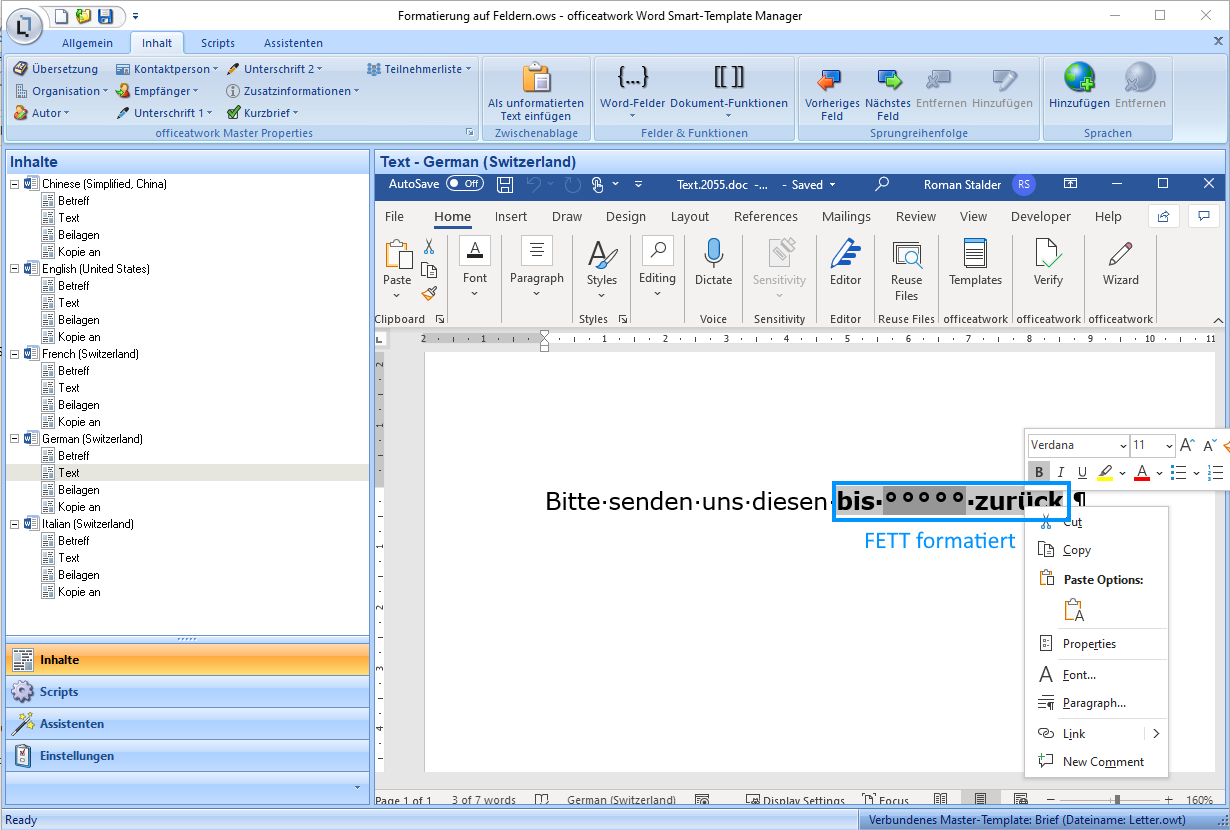Click the yellow text highlight color button
The height and width of the screenshot is (830, 1230).
point(1105,473)
